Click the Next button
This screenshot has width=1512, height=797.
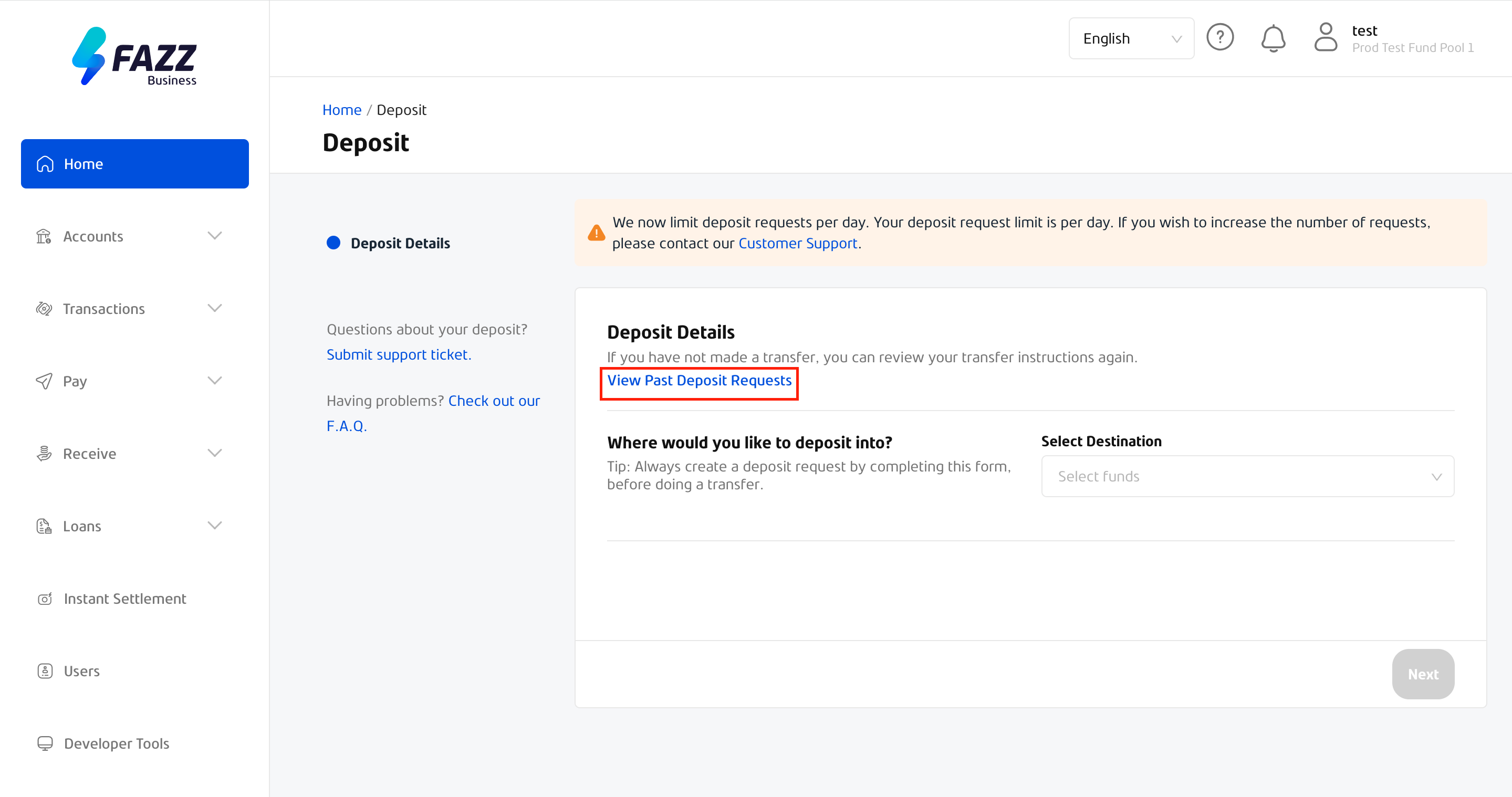1423,674
